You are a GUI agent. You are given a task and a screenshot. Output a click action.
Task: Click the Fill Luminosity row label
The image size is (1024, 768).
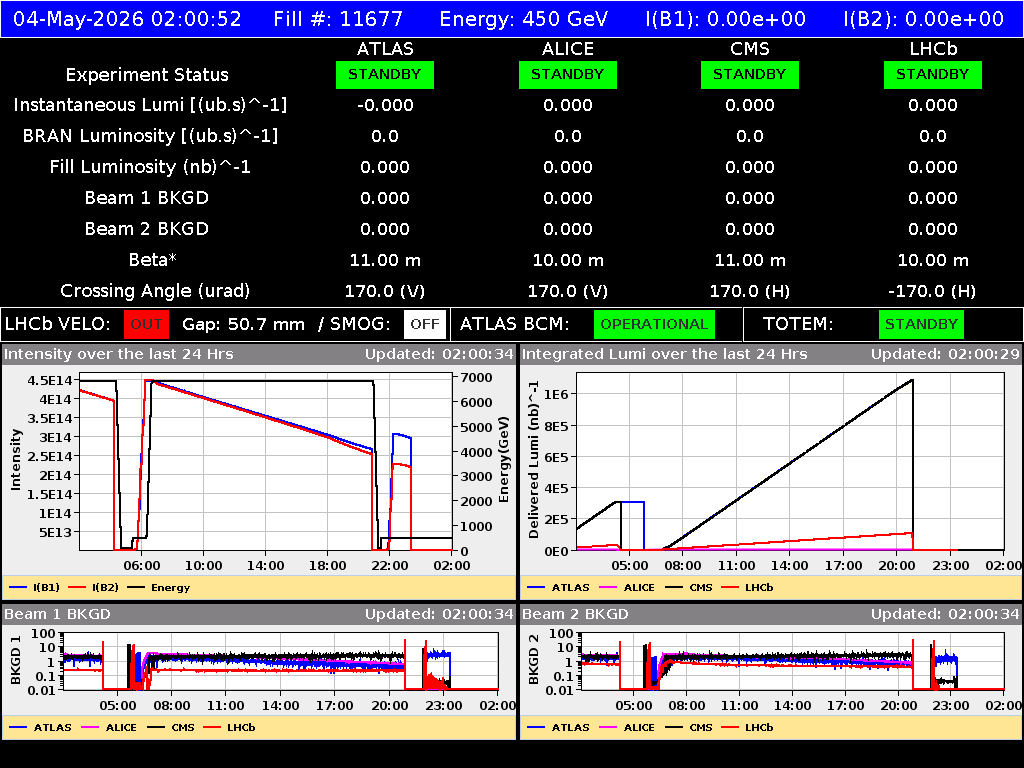pos(150,167)
